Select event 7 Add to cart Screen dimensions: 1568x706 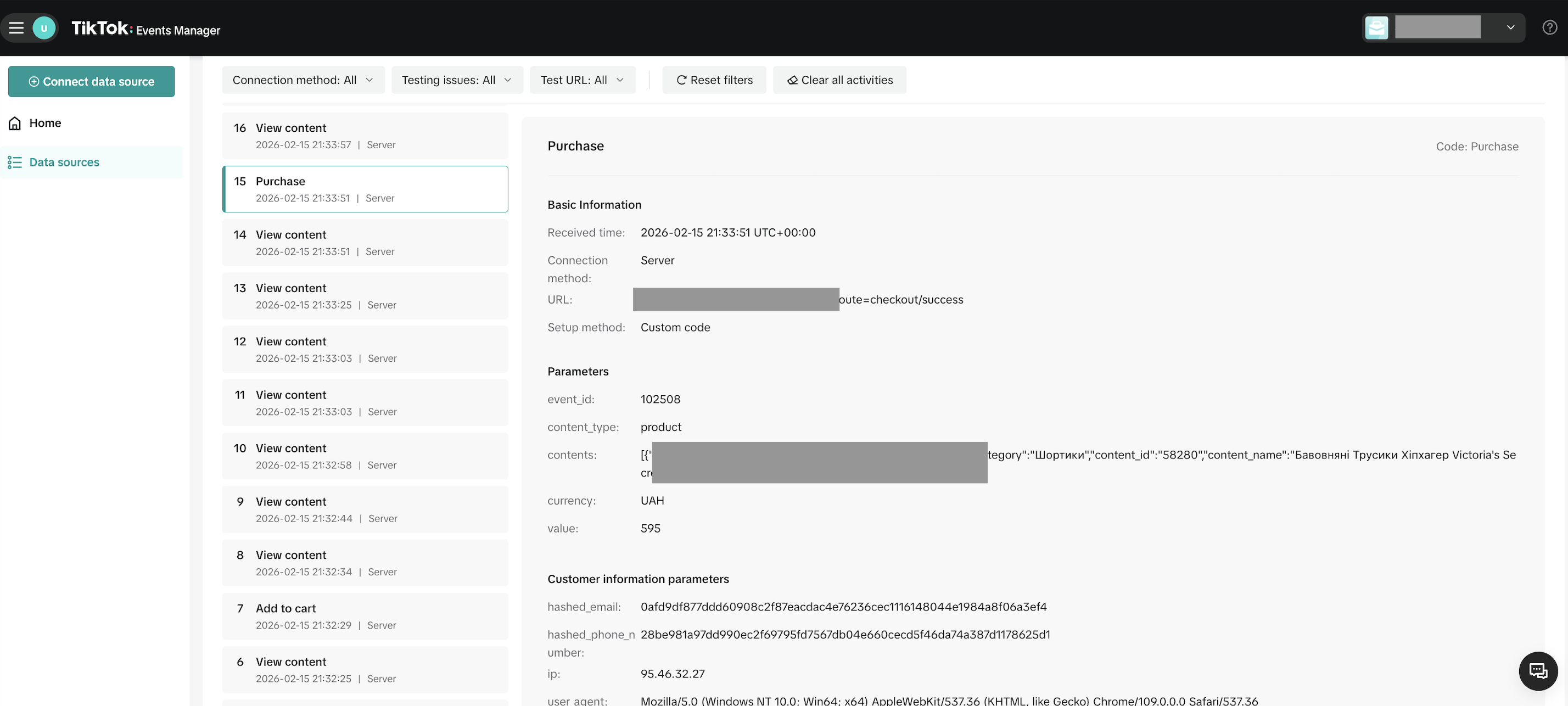point(365,616)
